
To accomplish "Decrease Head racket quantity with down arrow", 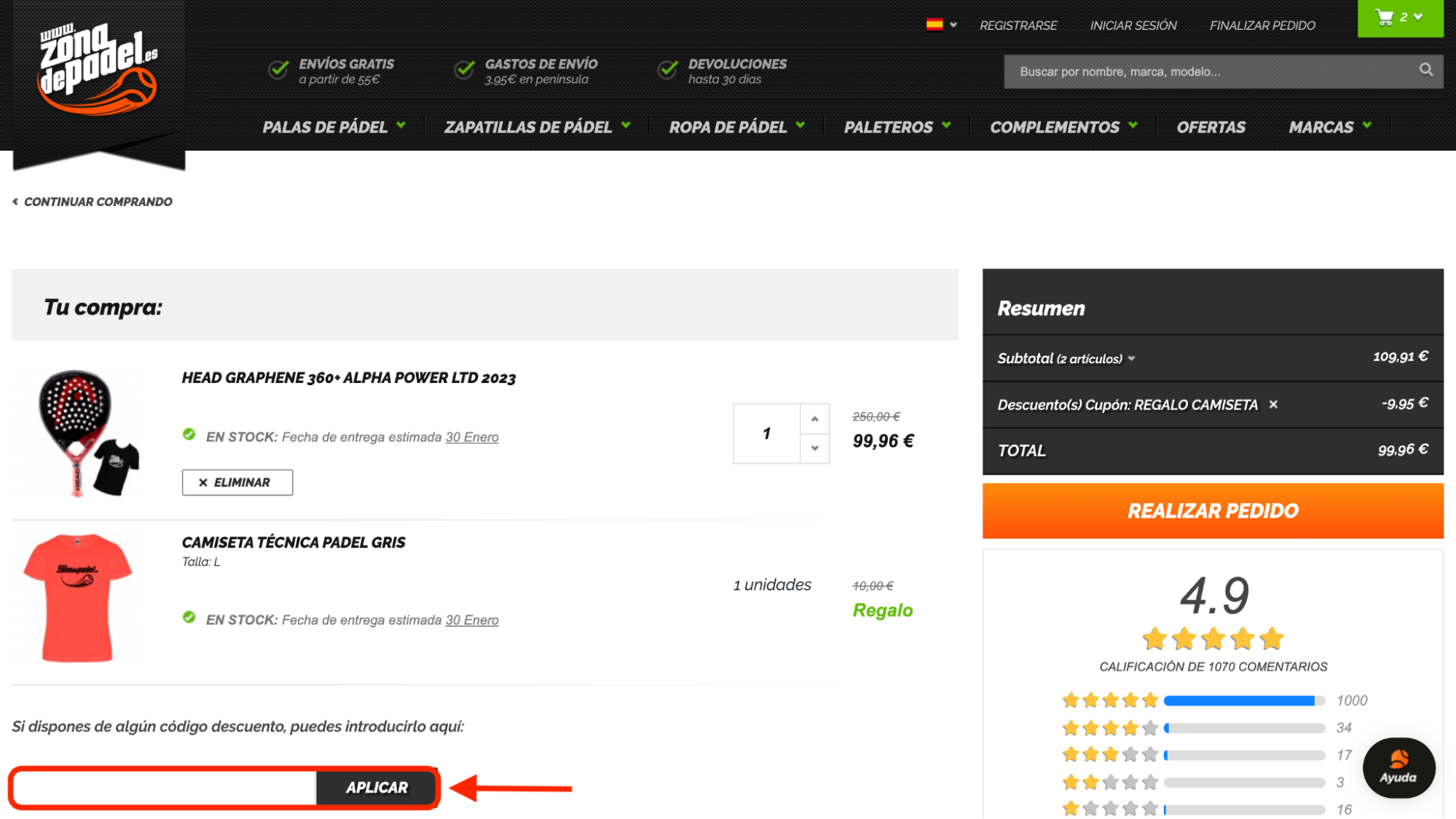I will [815, 448].
